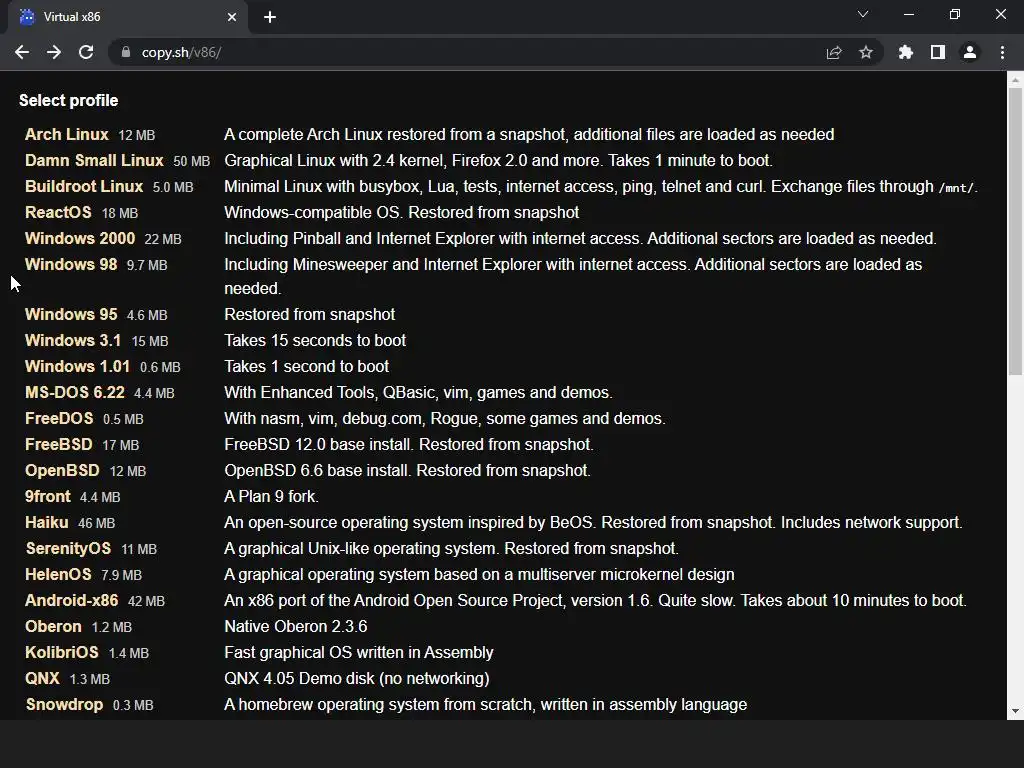Open the share page icon
The width and height of the screenshot is (1024, 768).
tap(834, 52)
